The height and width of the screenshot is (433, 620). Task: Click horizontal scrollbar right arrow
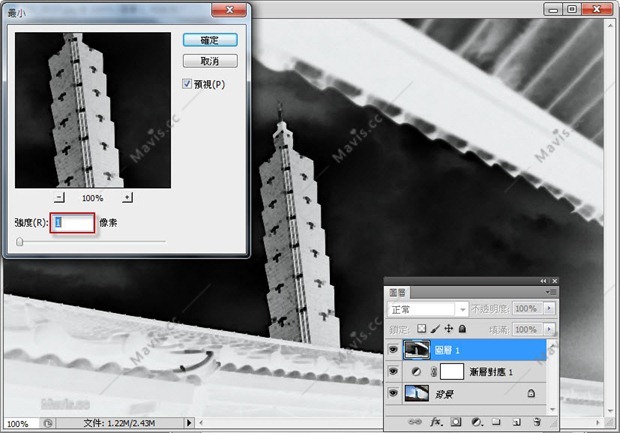[597, 423]
